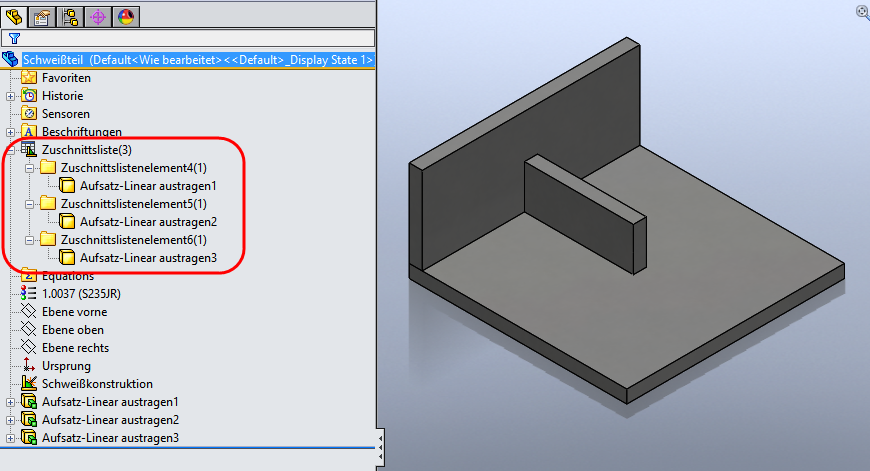This screenshot has height=471, width=870.
Task: Click the Ebene oben plane icon
Action: pyautogui.click(x=29, y=330)
